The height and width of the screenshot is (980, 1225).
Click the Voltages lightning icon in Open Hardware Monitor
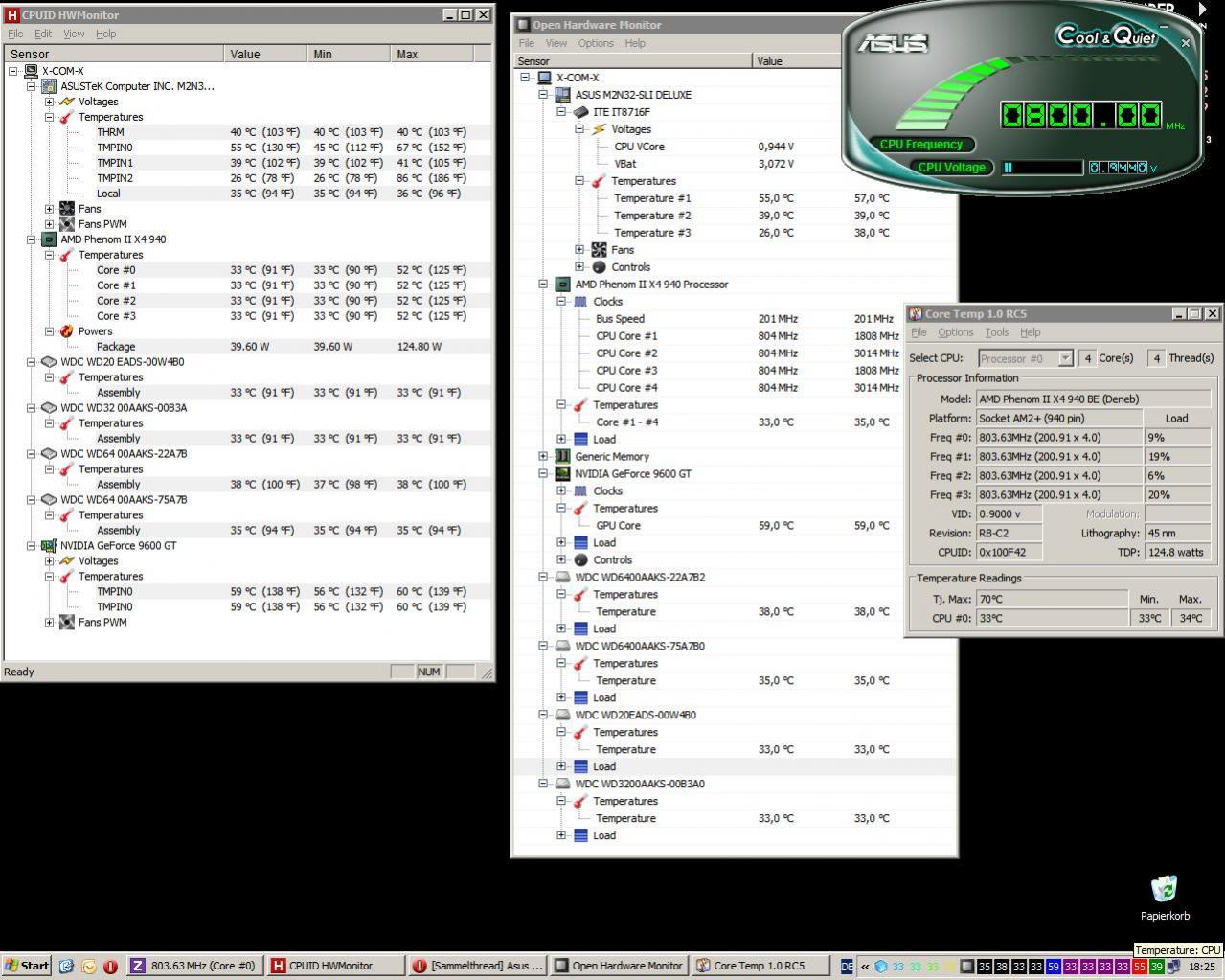click(x=599, y=129)
